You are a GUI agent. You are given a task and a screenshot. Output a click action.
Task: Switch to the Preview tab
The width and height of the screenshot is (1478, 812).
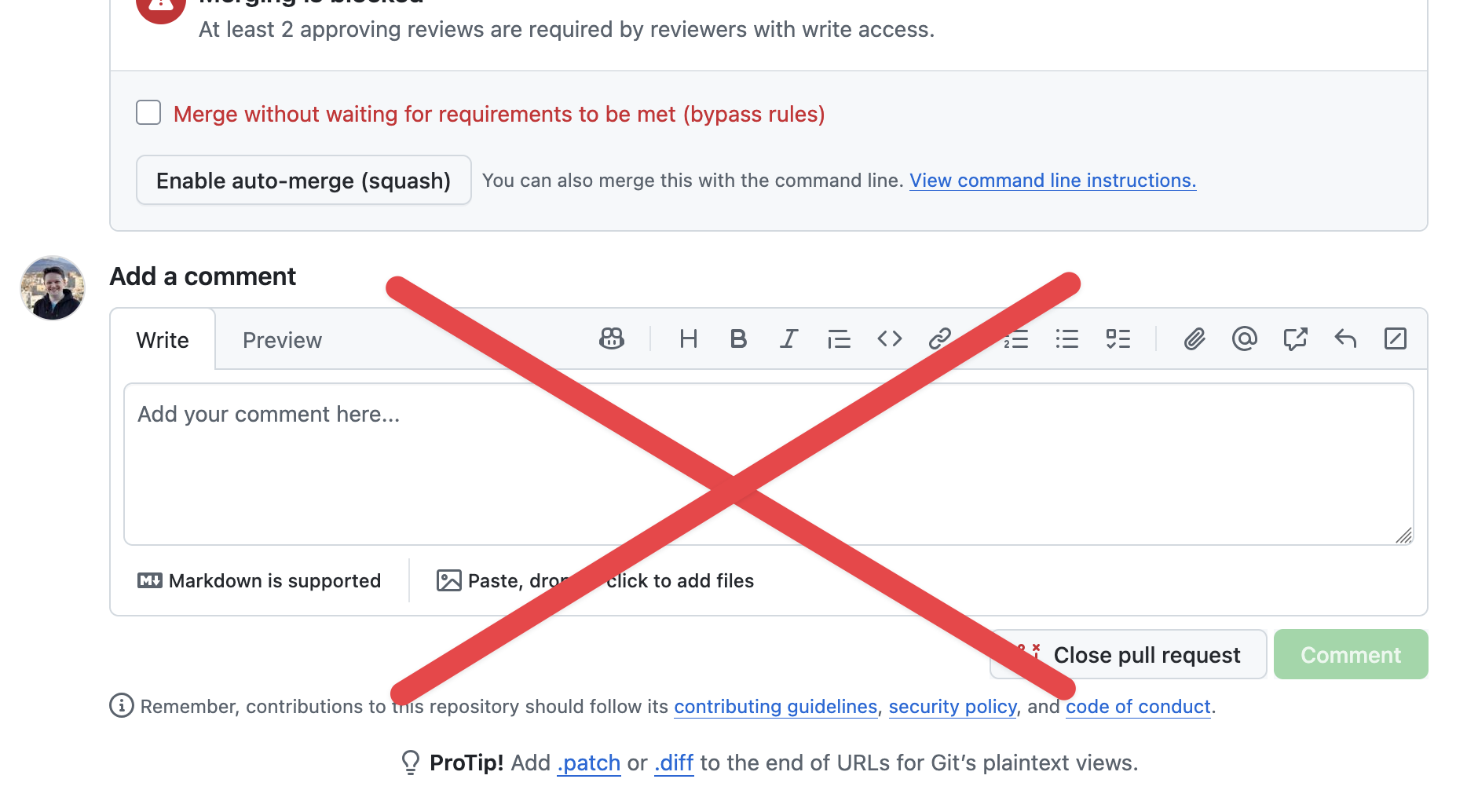click(x=282, y=339)
